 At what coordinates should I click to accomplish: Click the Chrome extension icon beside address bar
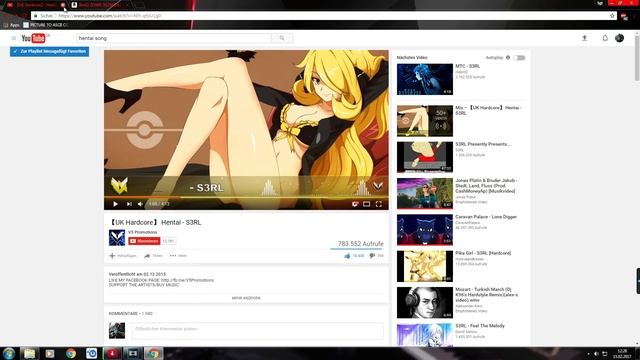[624, 16]
